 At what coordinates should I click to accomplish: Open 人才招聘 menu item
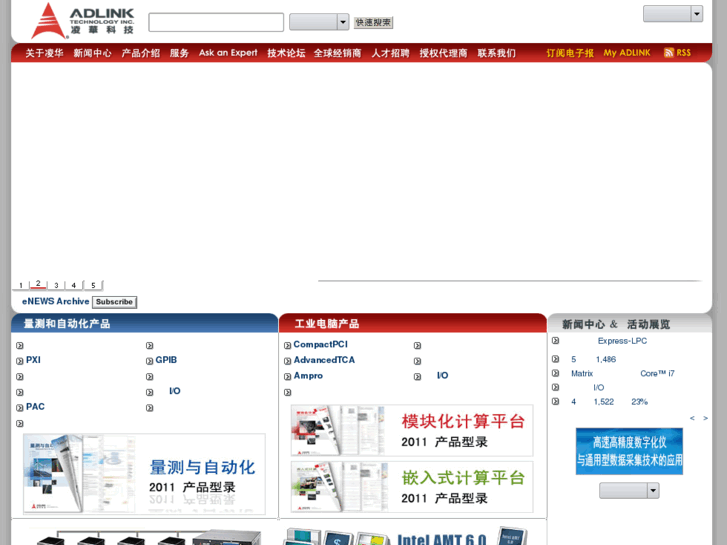coord(390,53)
